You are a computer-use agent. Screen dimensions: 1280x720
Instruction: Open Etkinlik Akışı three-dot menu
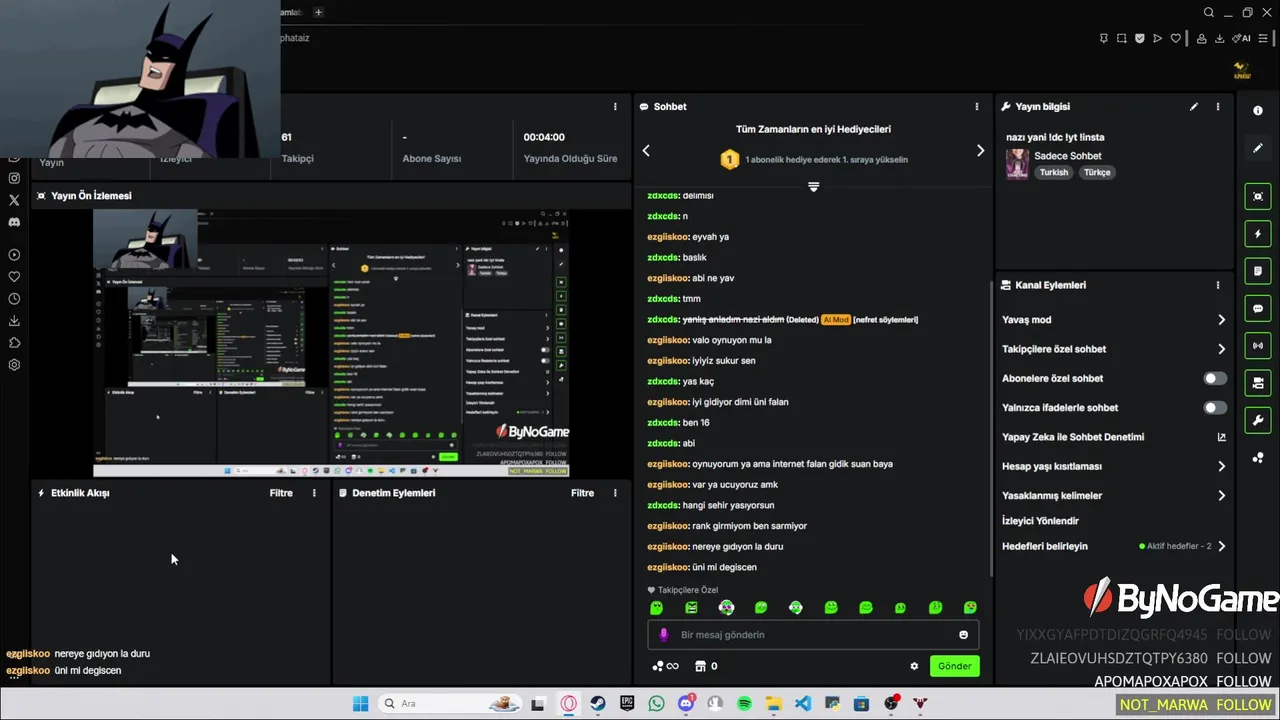[x=314, y=493]
